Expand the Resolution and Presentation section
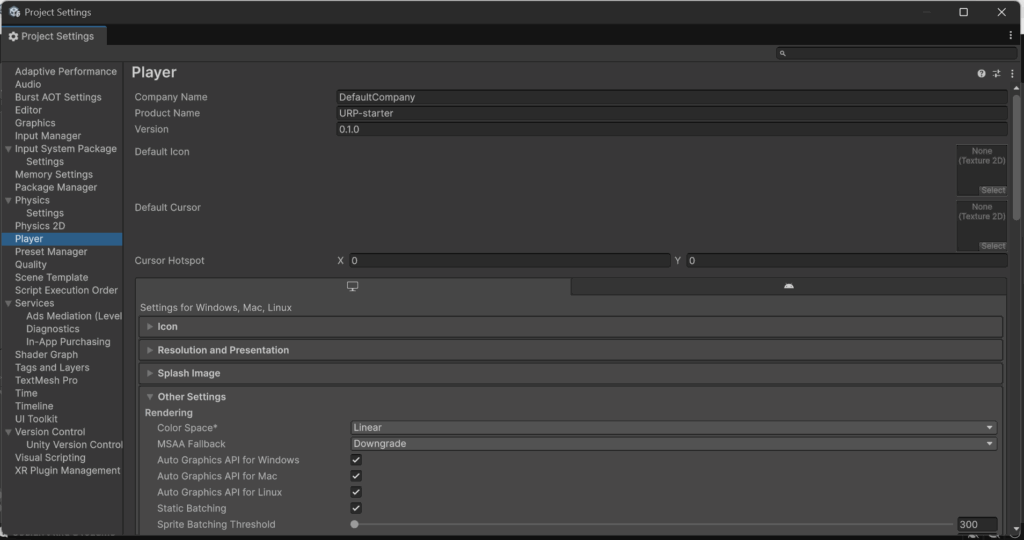The height and width of the screenshot is (540, 1024). (x=223, y=350)
